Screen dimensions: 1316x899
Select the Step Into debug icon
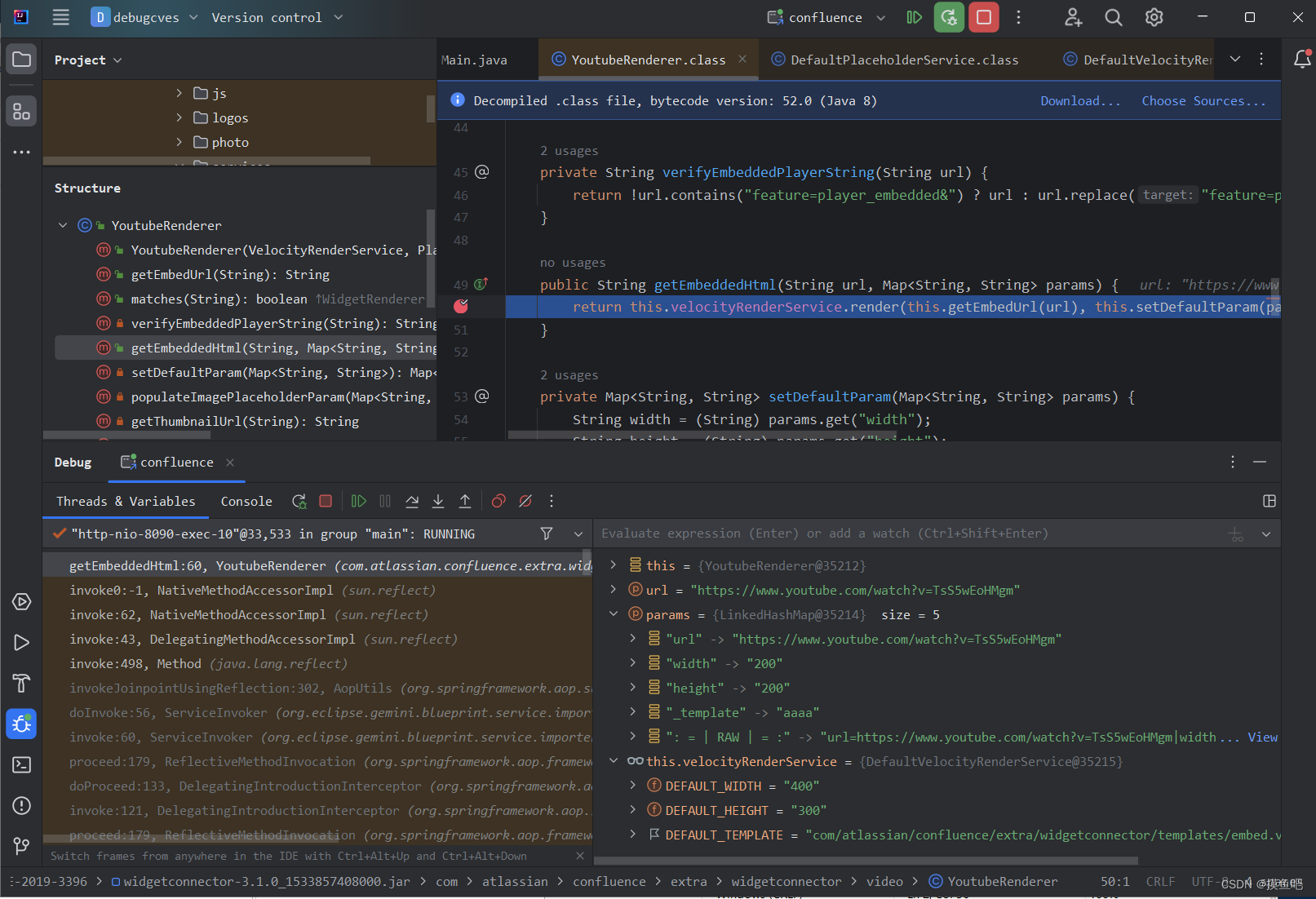(x=438, y=501)
